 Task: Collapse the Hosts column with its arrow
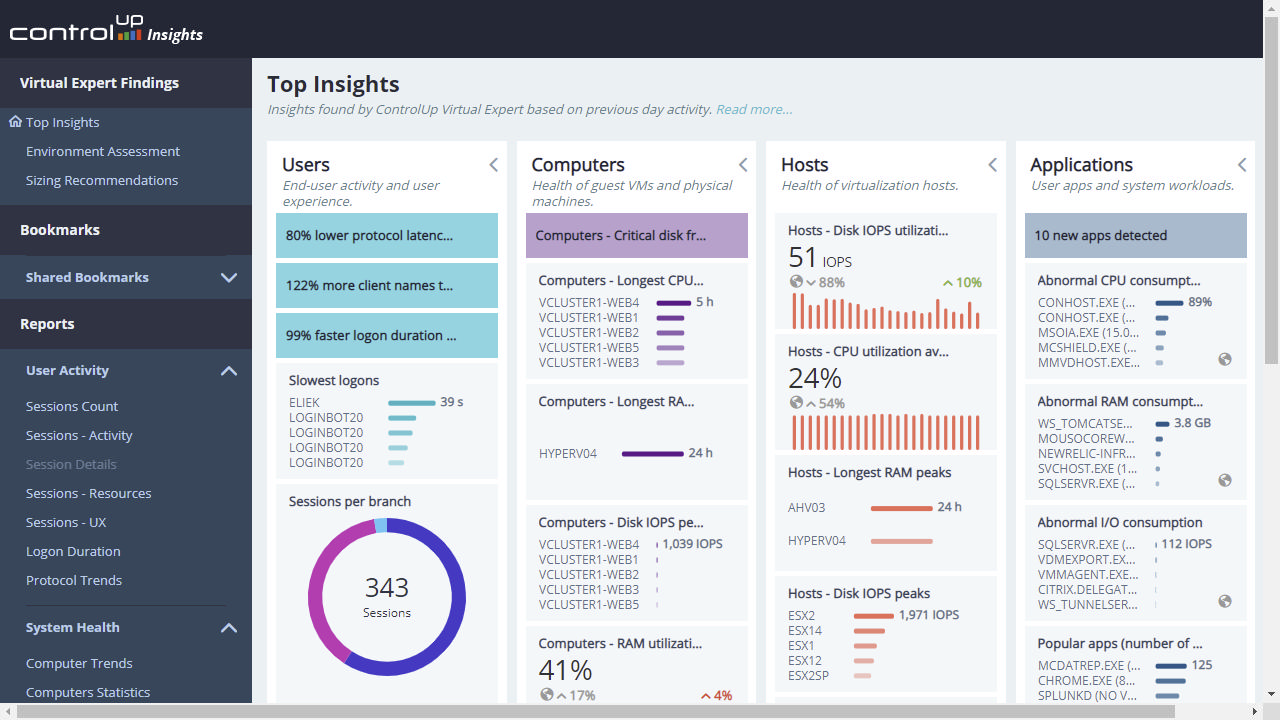[992, 165]
